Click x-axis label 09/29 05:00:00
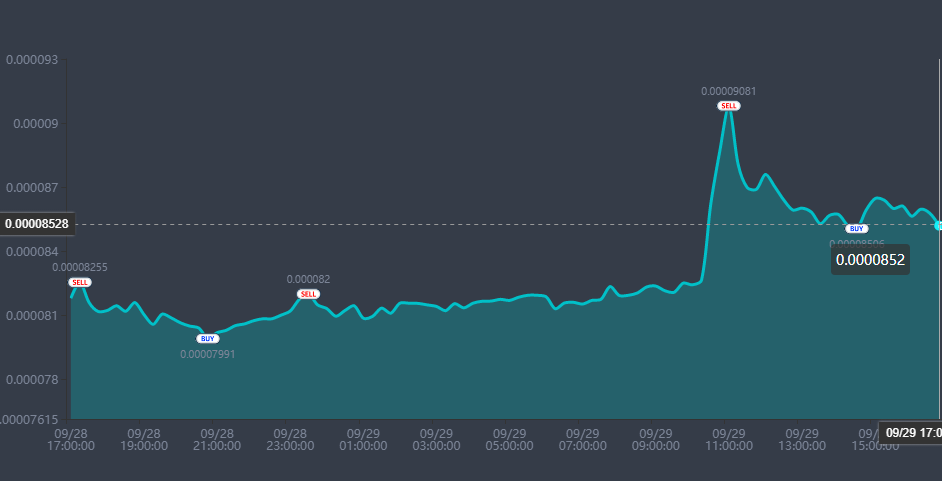 [509, 440]
